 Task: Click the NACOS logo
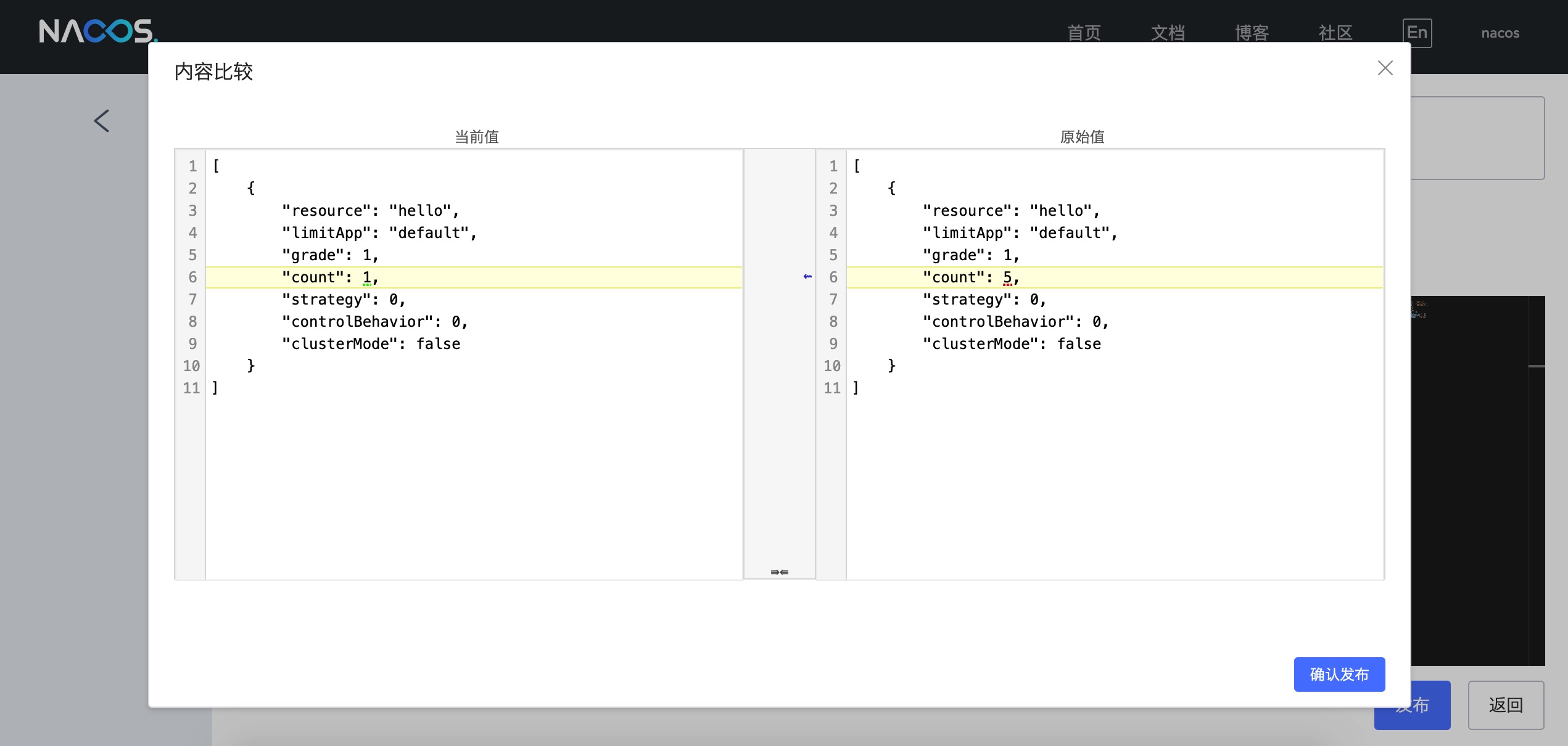pyautogui.click(x=98, y=31)
